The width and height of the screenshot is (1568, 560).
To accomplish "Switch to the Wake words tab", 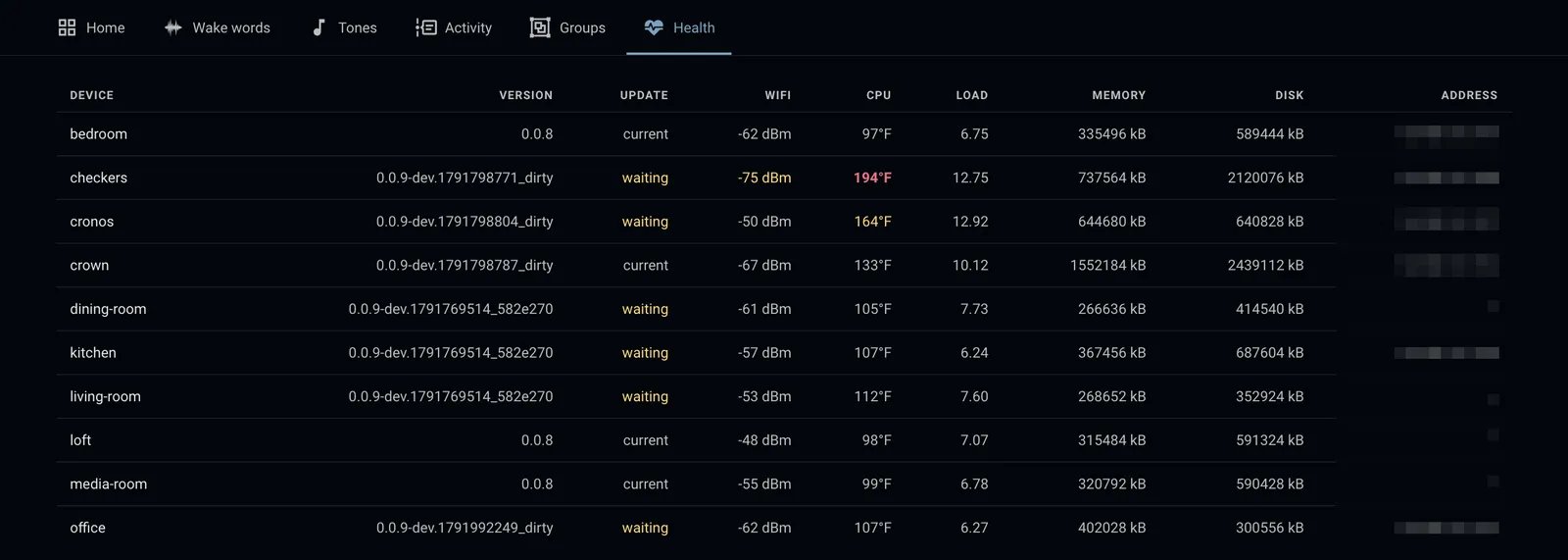I will click(217, 27).
